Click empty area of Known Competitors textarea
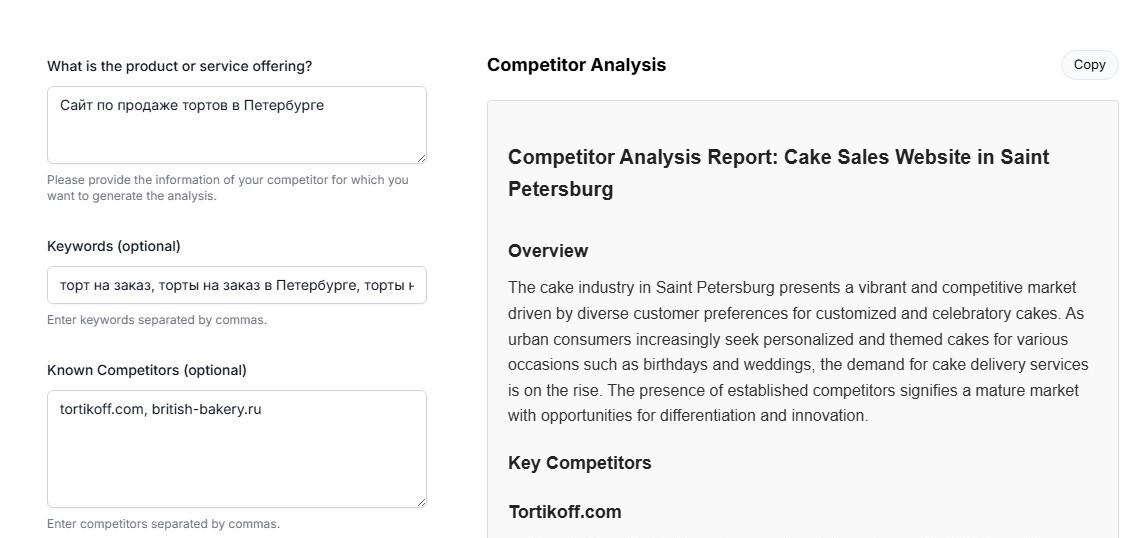 tap(236, 465)
